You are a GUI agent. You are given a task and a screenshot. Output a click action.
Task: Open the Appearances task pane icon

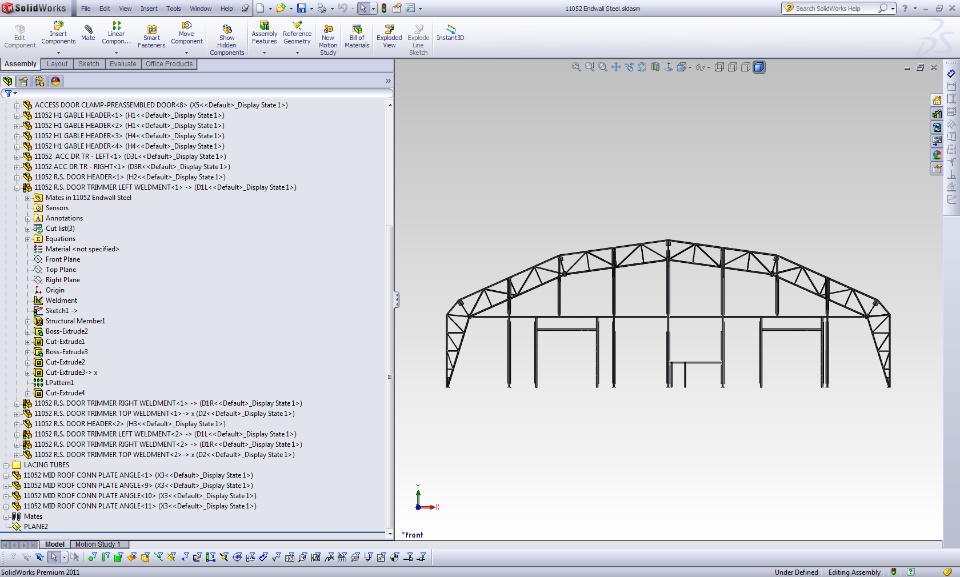pyautogui.click(x=937, y=155)
